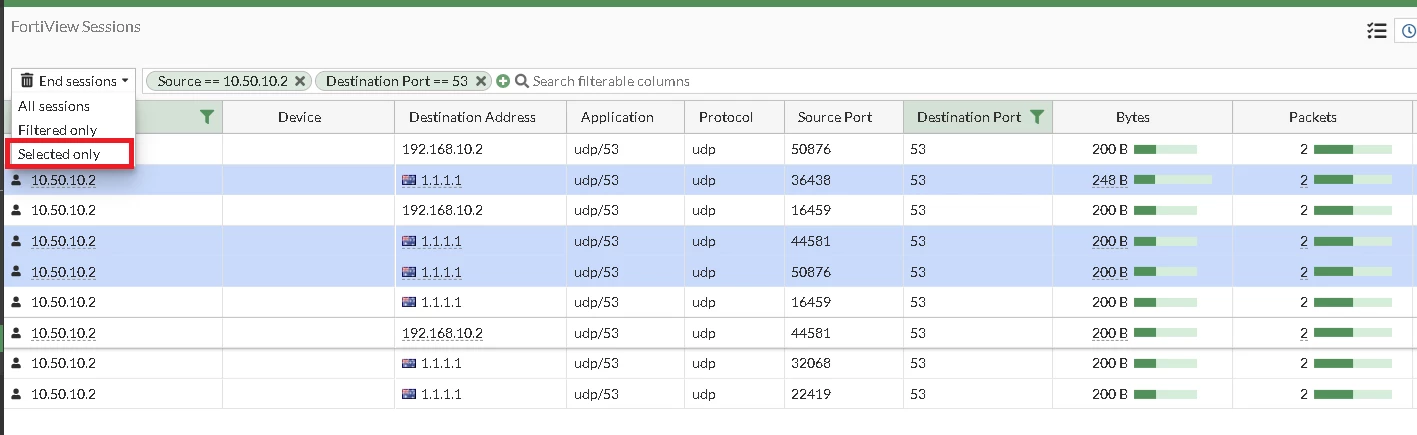Add a new filter with the plus icon
Viewport: 1417px width, 435px height.
tap(503, 81)
